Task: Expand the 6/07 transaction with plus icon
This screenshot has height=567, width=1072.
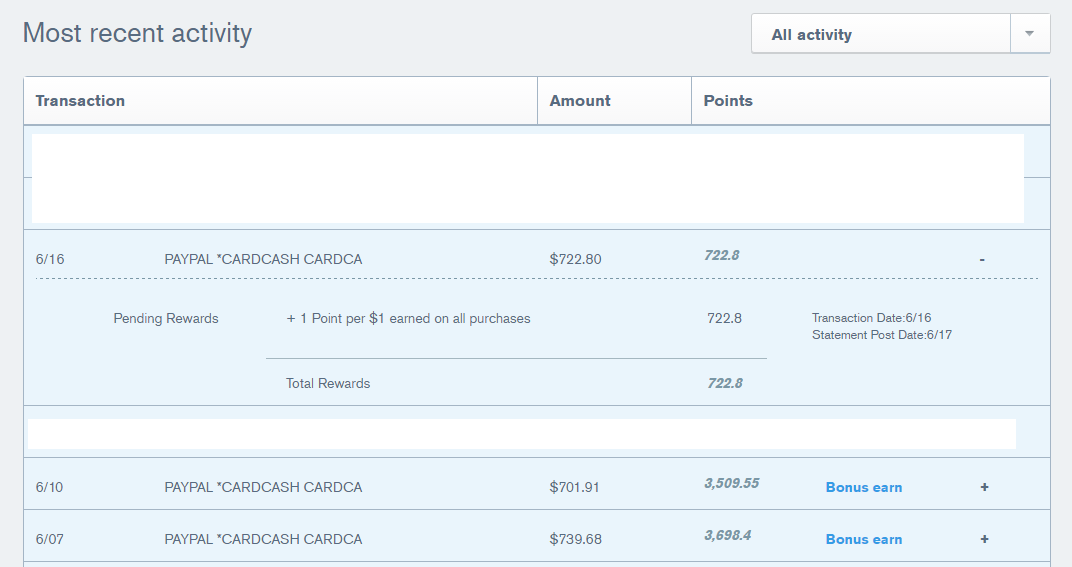Action: (984, 539)
